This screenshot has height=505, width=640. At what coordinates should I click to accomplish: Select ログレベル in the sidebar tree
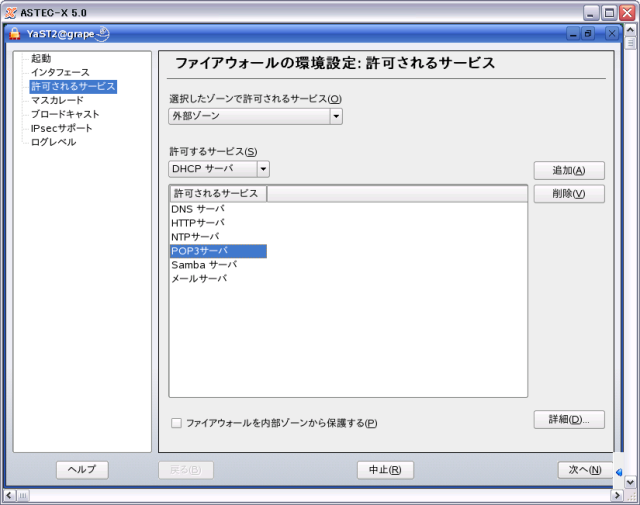(53, 142)
